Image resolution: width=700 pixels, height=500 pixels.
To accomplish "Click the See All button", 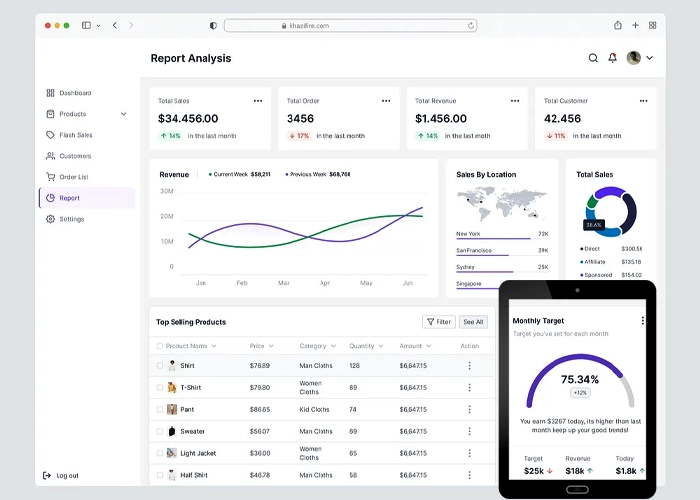I will coord(473,322).
